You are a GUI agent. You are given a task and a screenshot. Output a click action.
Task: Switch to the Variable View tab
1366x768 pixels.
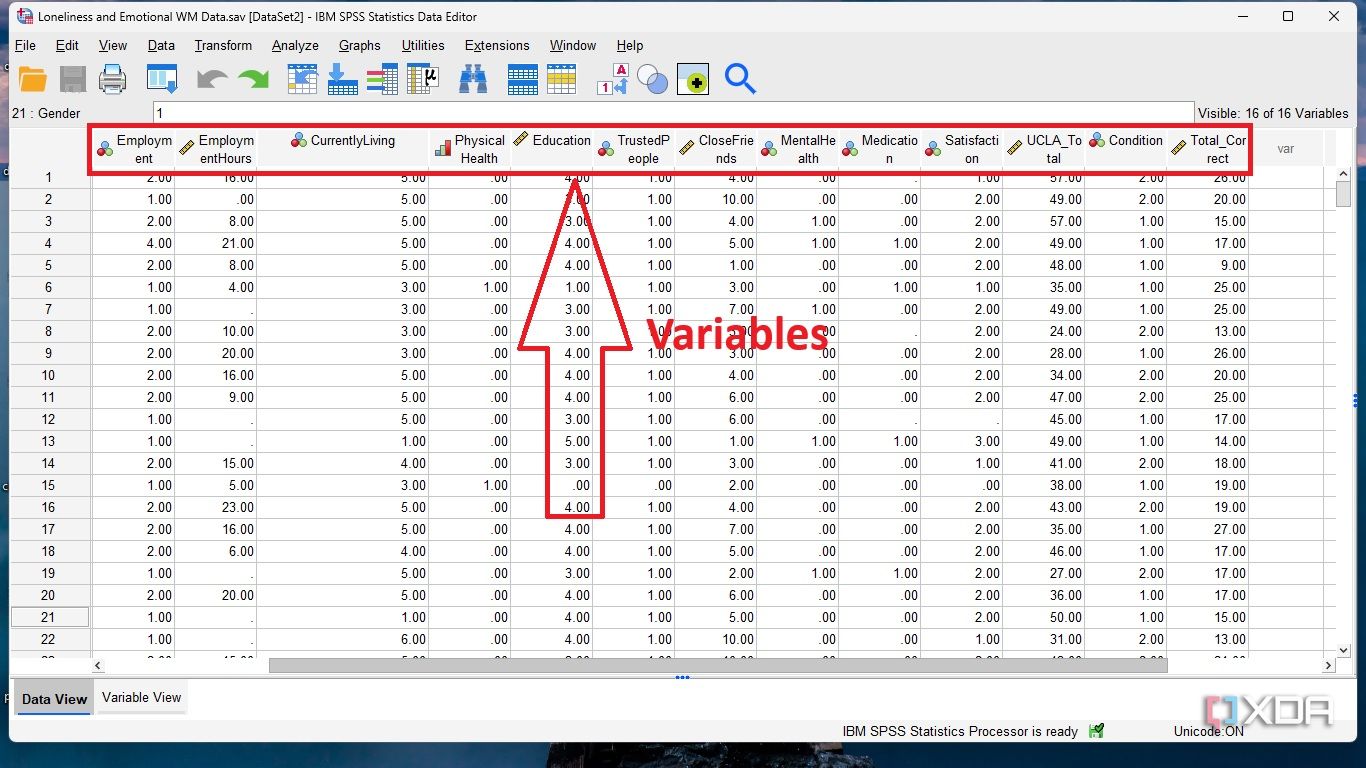142,697
